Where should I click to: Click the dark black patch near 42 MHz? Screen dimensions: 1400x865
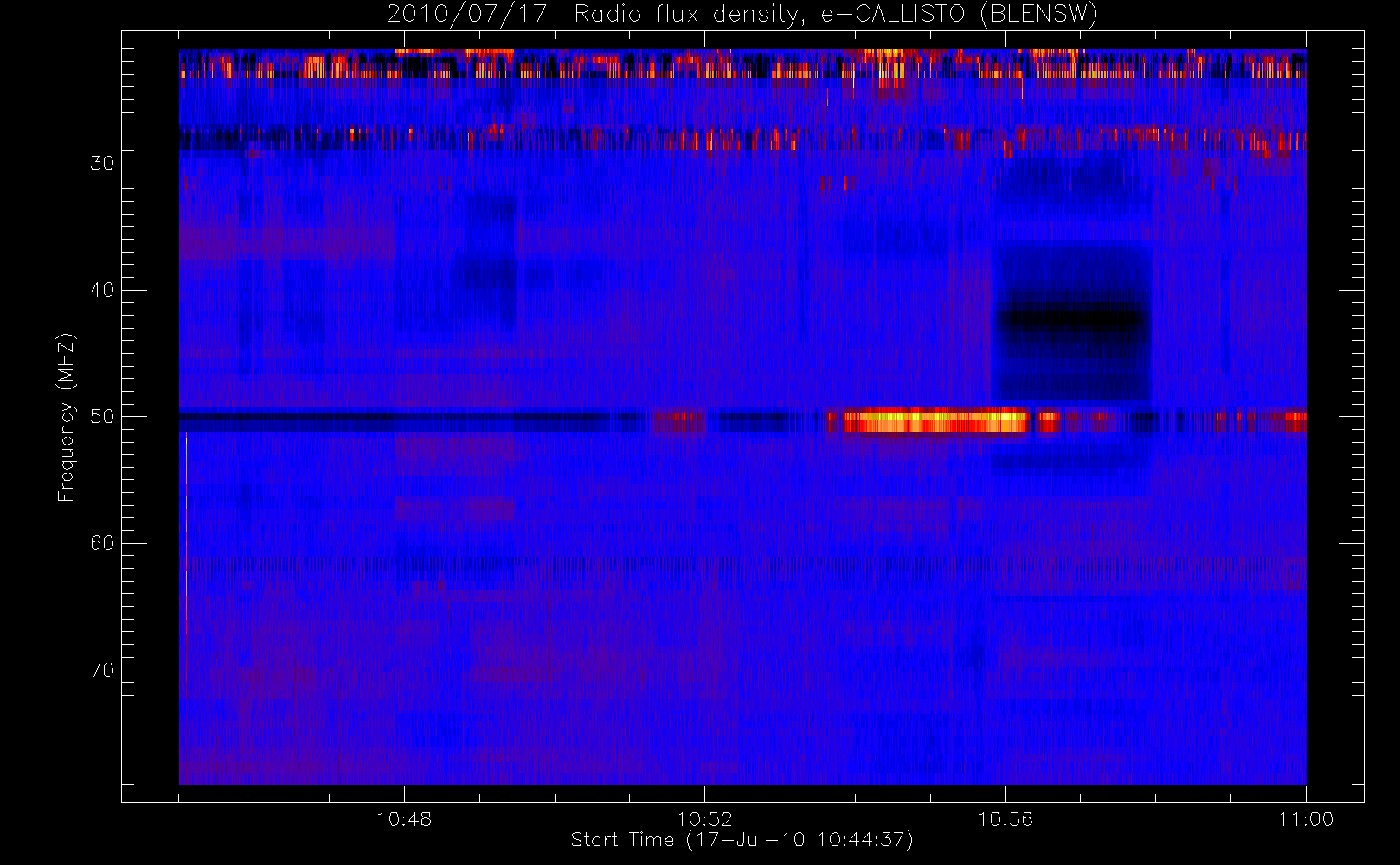click(1074, 320)
